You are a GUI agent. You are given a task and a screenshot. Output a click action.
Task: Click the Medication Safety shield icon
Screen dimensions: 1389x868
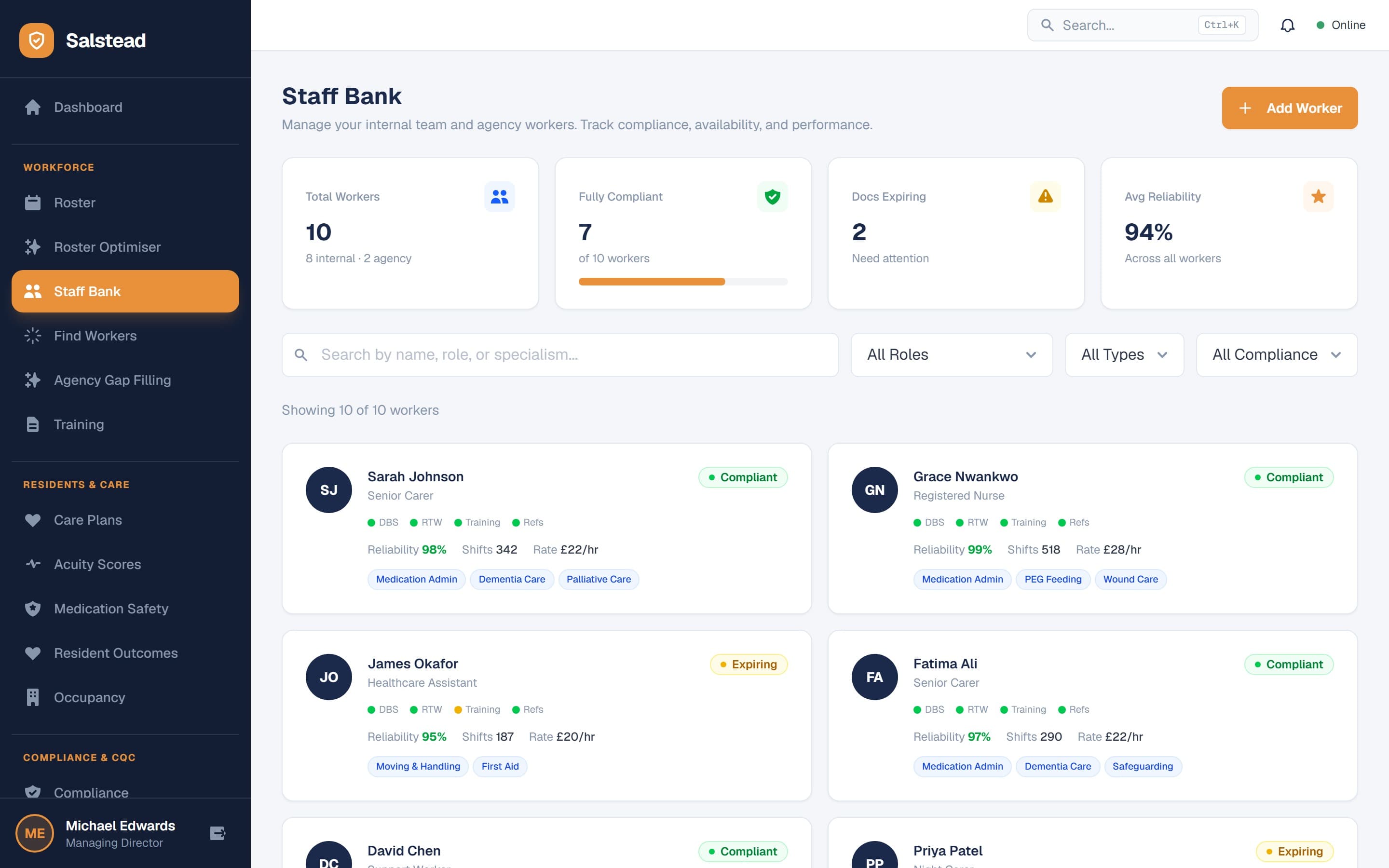click(x=33, y=609)
